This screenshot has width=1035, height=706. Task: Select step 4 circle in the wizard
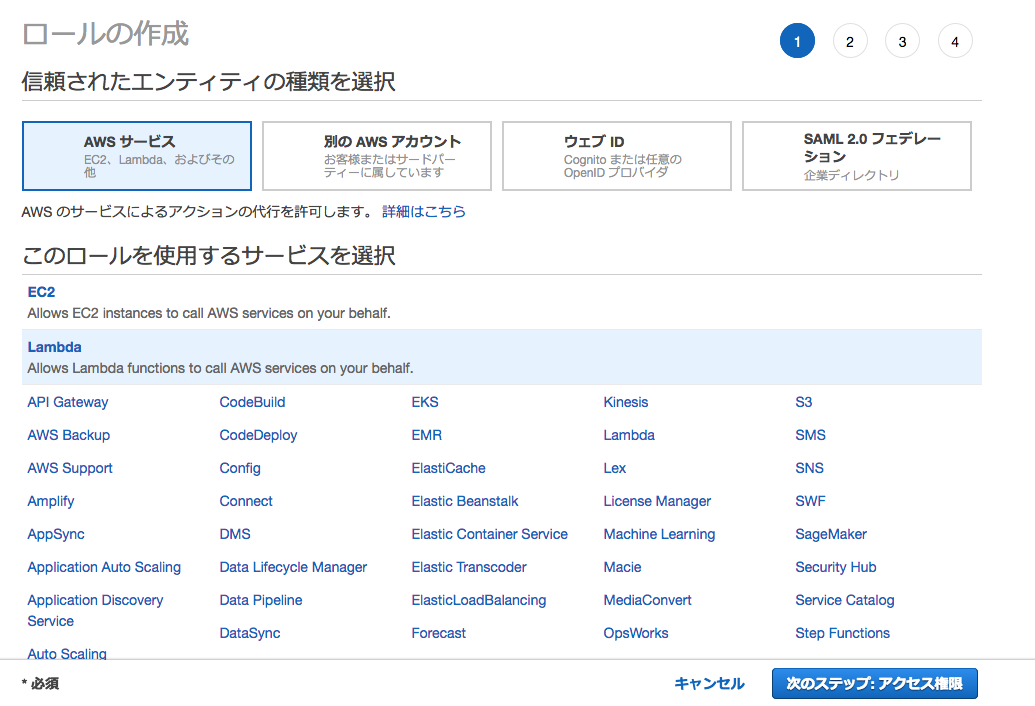click(x=954, y=41)
